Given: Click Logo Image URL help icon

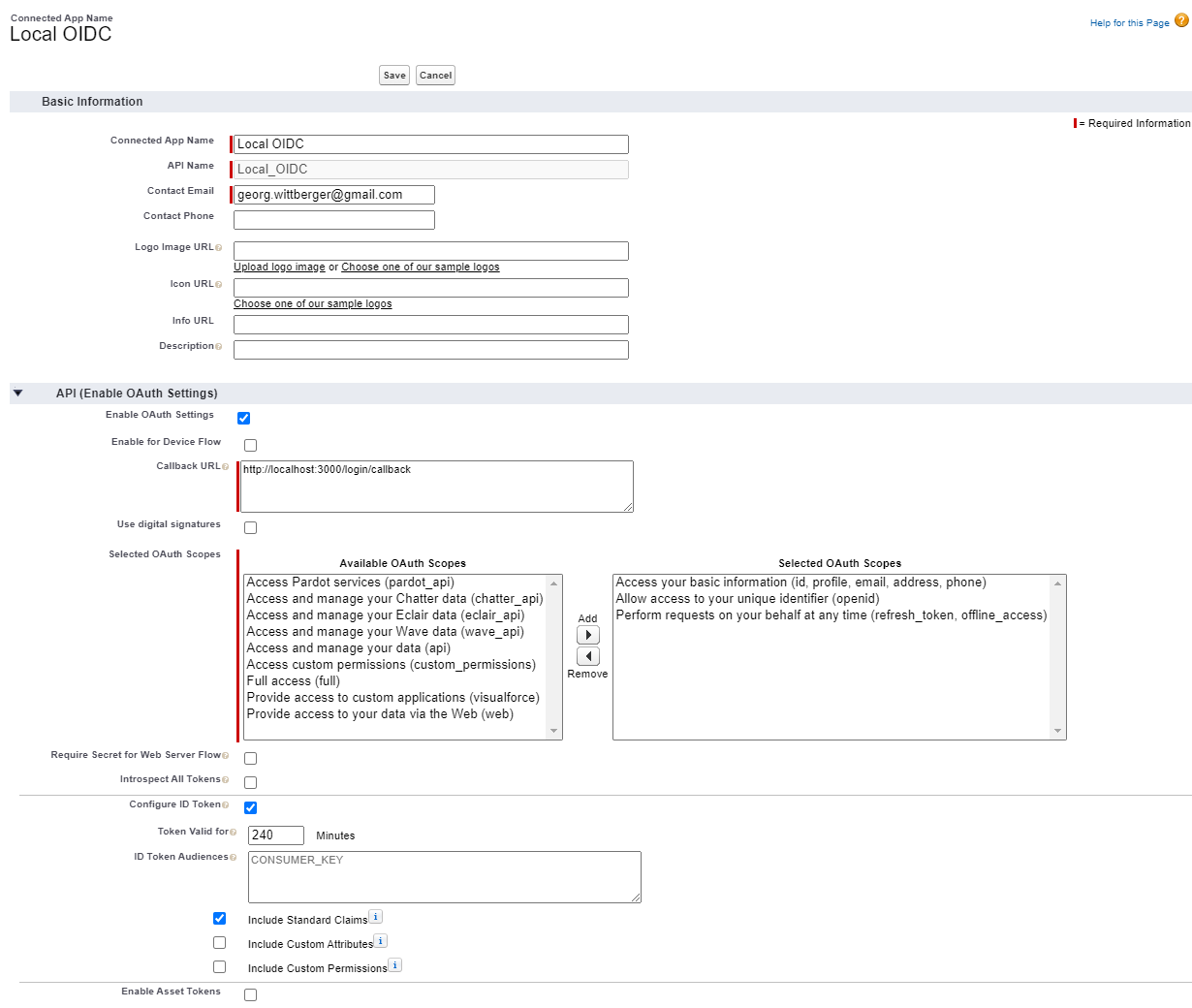Looking at the screenshot, I should (218, 248).
